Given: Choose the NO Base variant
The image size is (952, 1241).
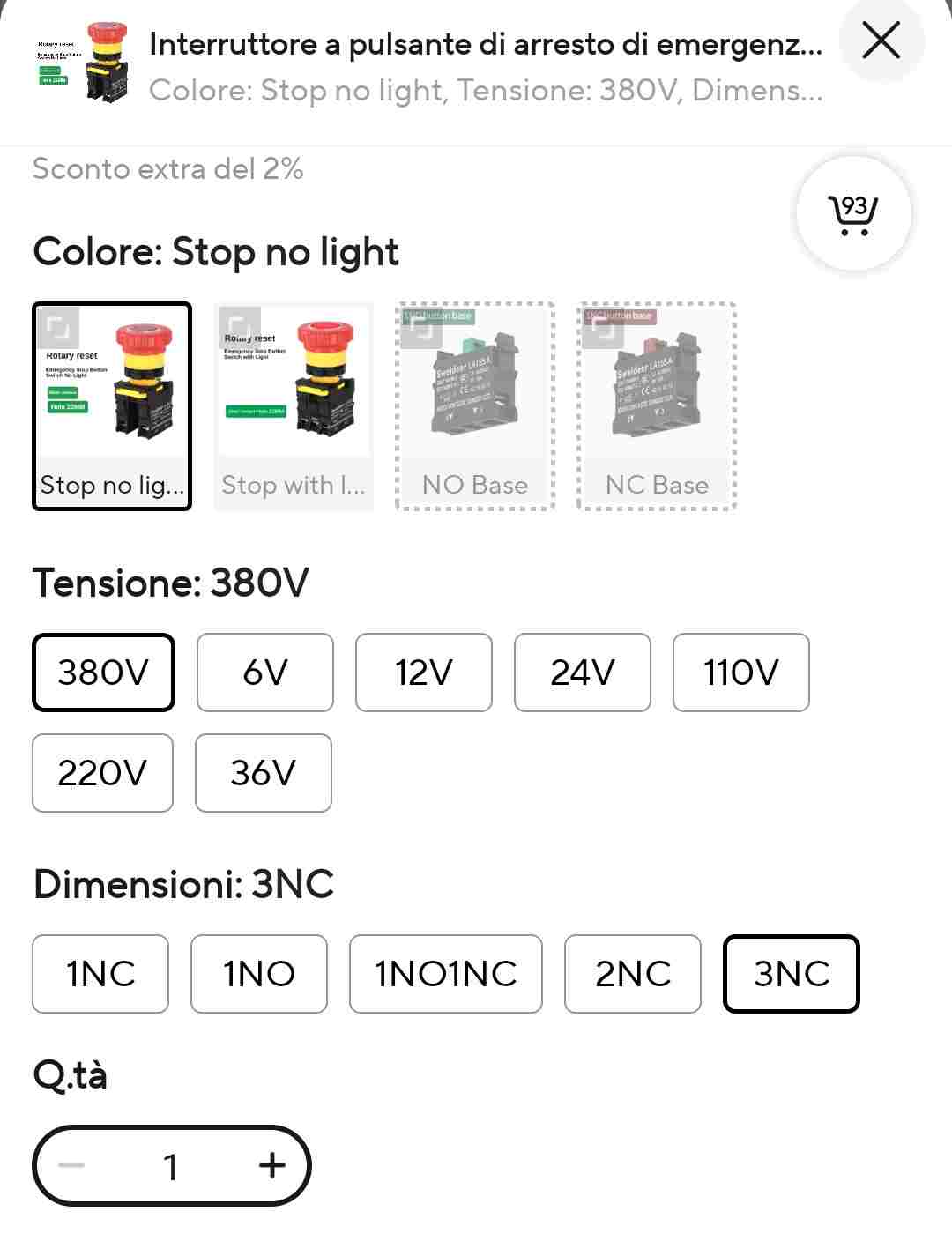Looking at the screenshot, I should click(x=475, y=406).
